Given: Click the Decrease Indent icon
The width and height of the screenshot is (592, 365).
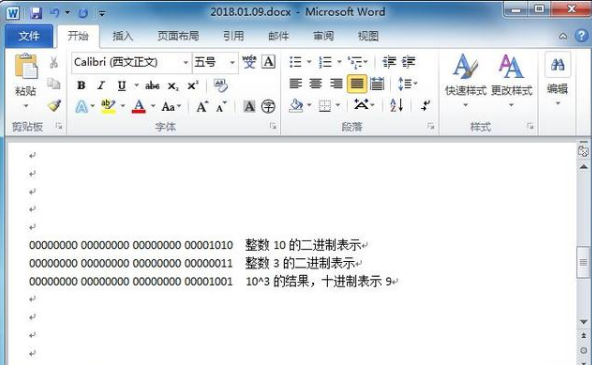Looking at the screenshot, I should click(389, 62).
